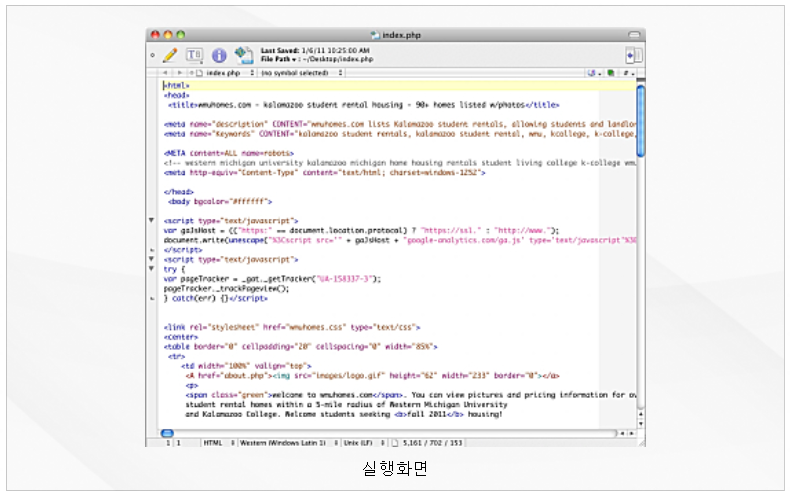This screenshot has height=495, width=790.
Task: Click the meta name="description" line
Action: 399,124
